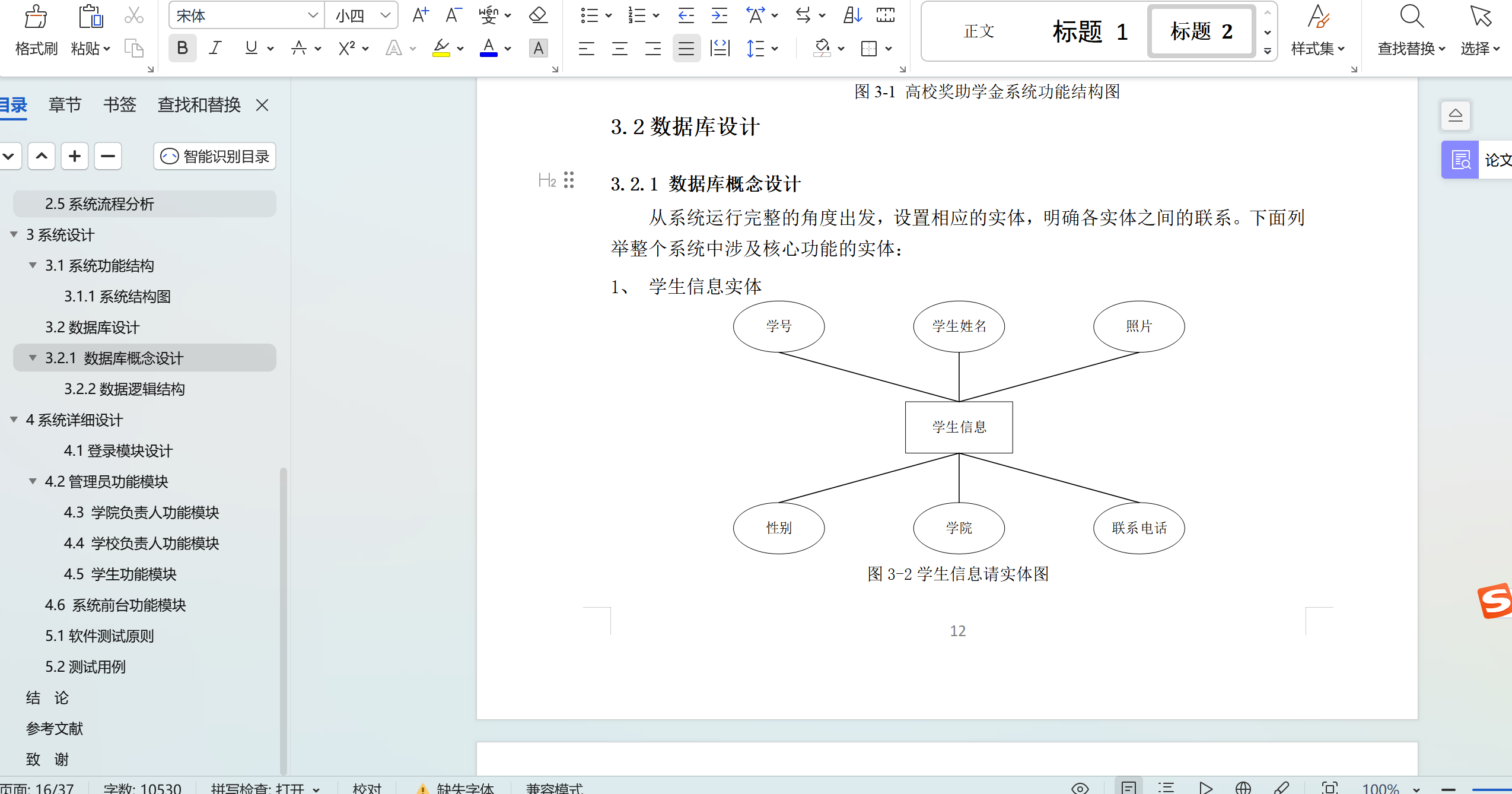Viewport: 1512px width, 794px height.
Task: Collapse the 3 系统设计 outline node
Action: pyautogui.click(x=14, y=234)
